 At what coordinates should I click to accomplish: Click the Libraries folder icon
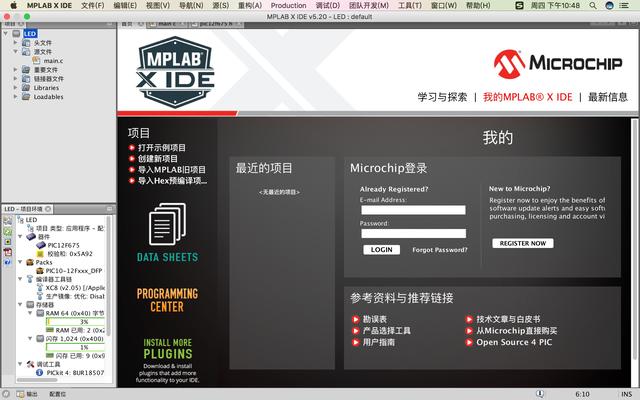(26, 87)
